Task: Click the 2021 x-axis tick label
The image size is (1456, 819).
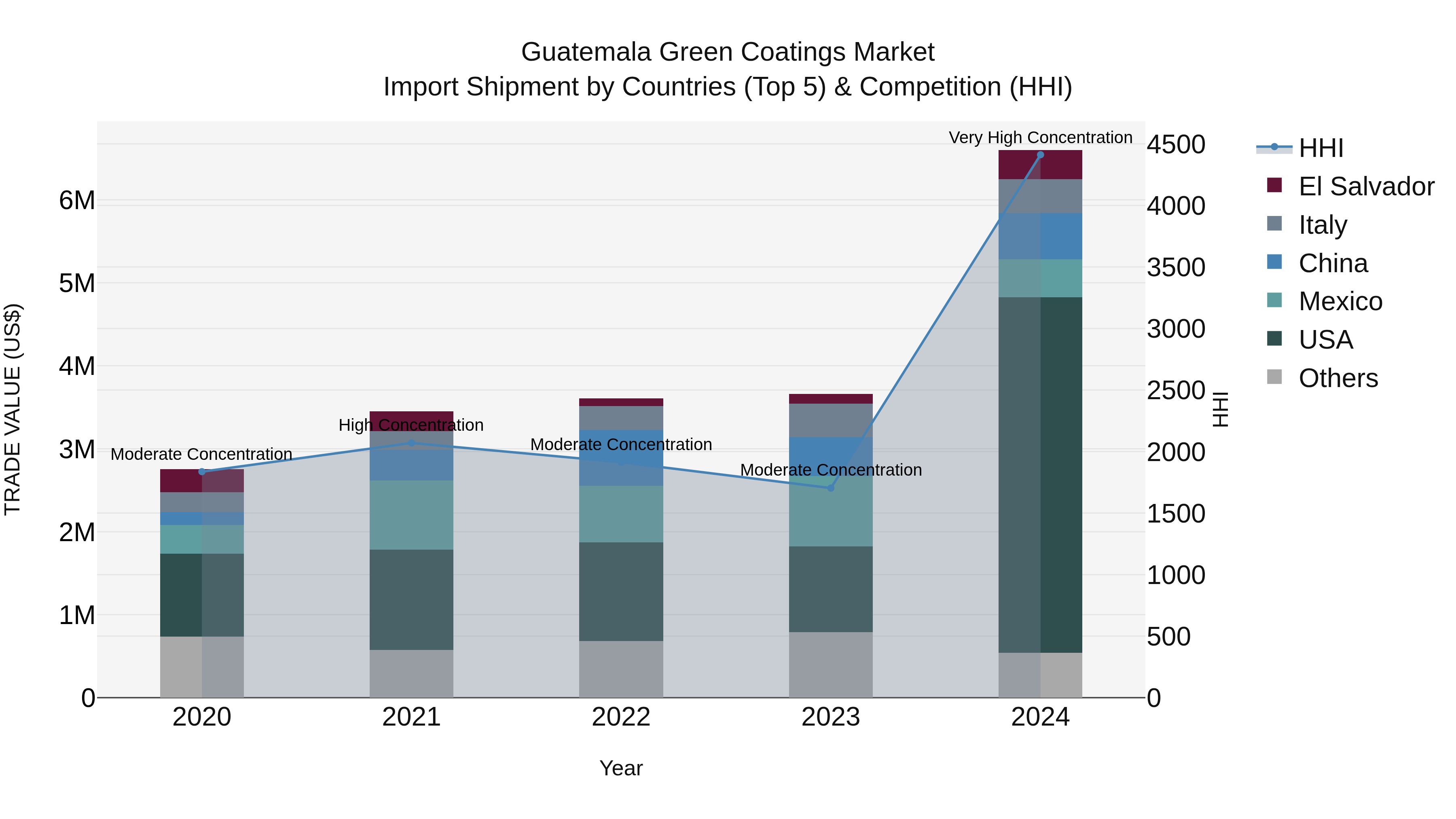Action: (411, 717)
